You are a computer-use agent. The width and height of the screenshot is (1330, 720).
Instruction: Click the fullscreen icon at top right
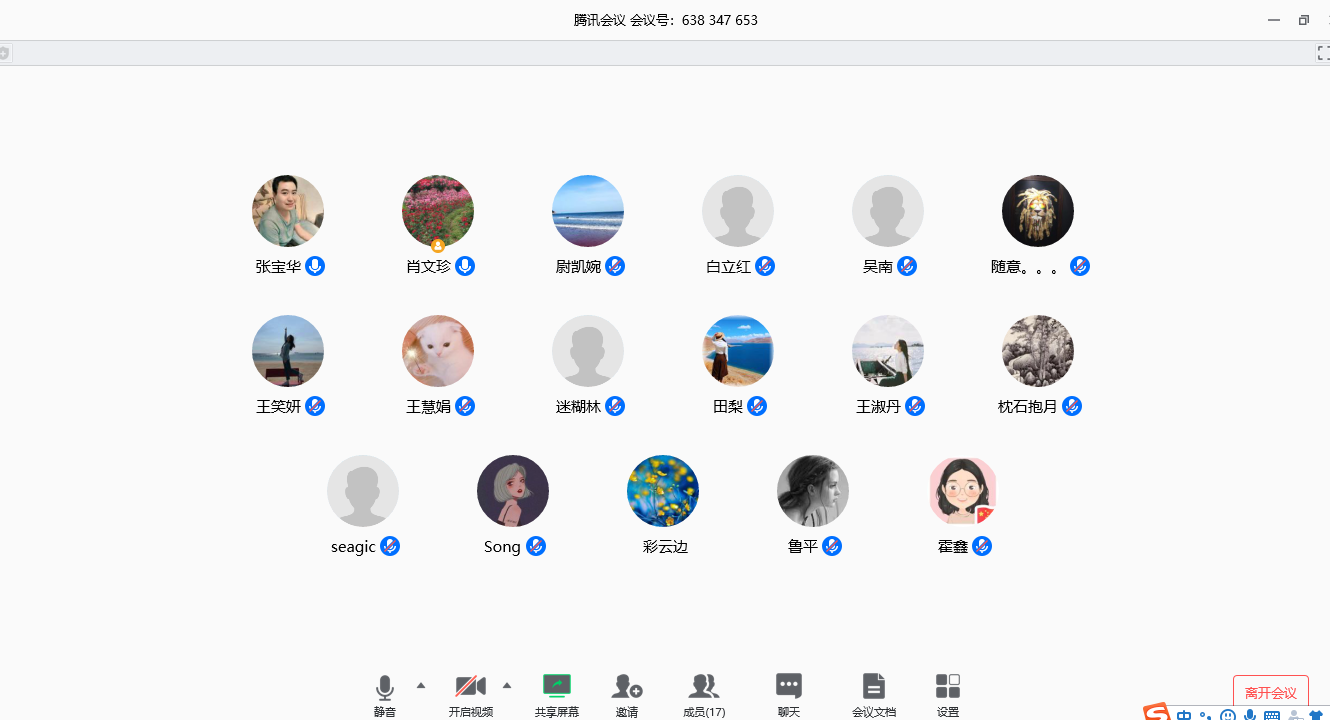coord(1322,53)
